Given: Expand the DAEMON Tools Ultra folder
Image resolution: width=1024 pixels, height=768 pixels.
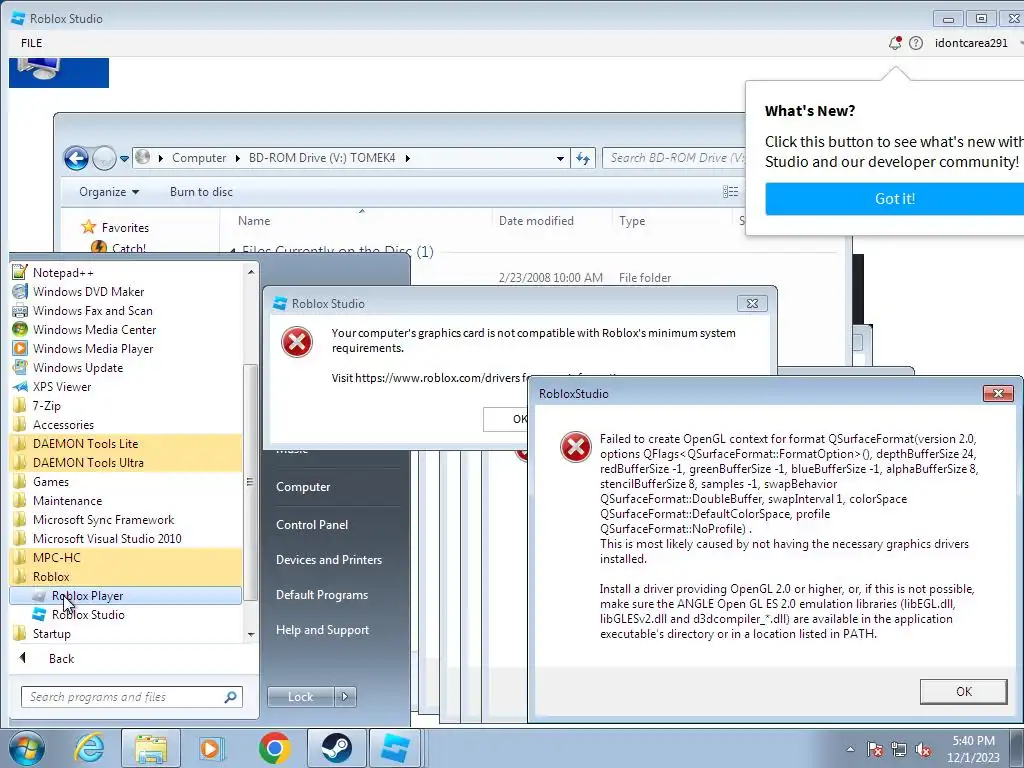Looking at the screenshot, I should [x=127, y=462].
